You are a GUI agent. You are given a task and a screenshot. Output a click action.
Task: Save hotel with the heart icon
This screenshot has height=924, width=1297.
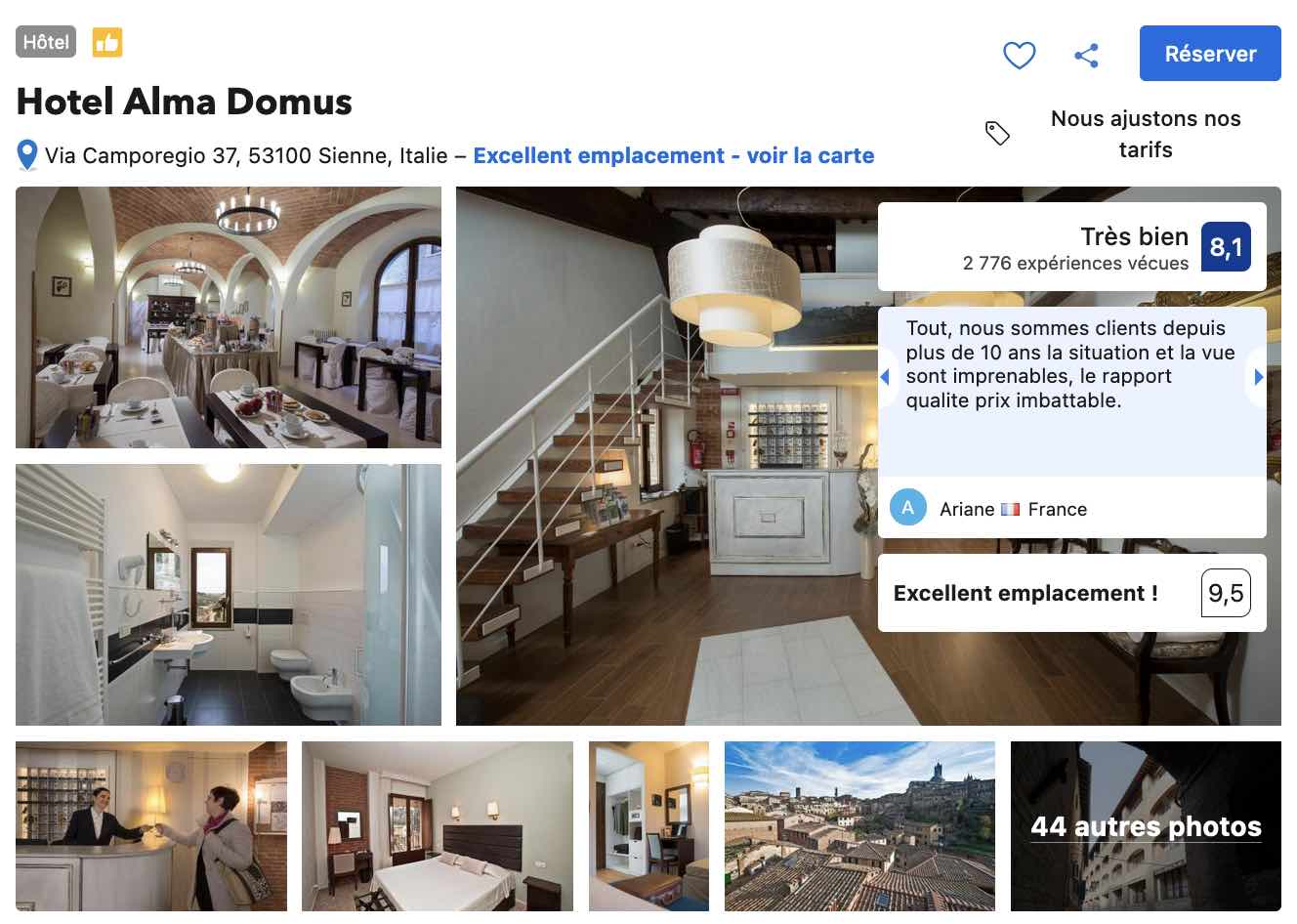[1019, 55]
